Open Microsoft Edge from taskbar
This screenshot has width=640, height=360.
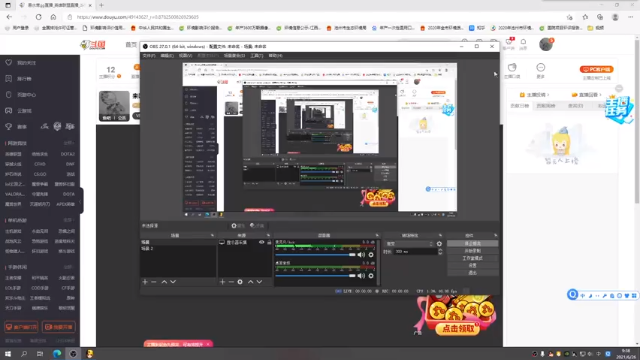[x=57, y=354]
